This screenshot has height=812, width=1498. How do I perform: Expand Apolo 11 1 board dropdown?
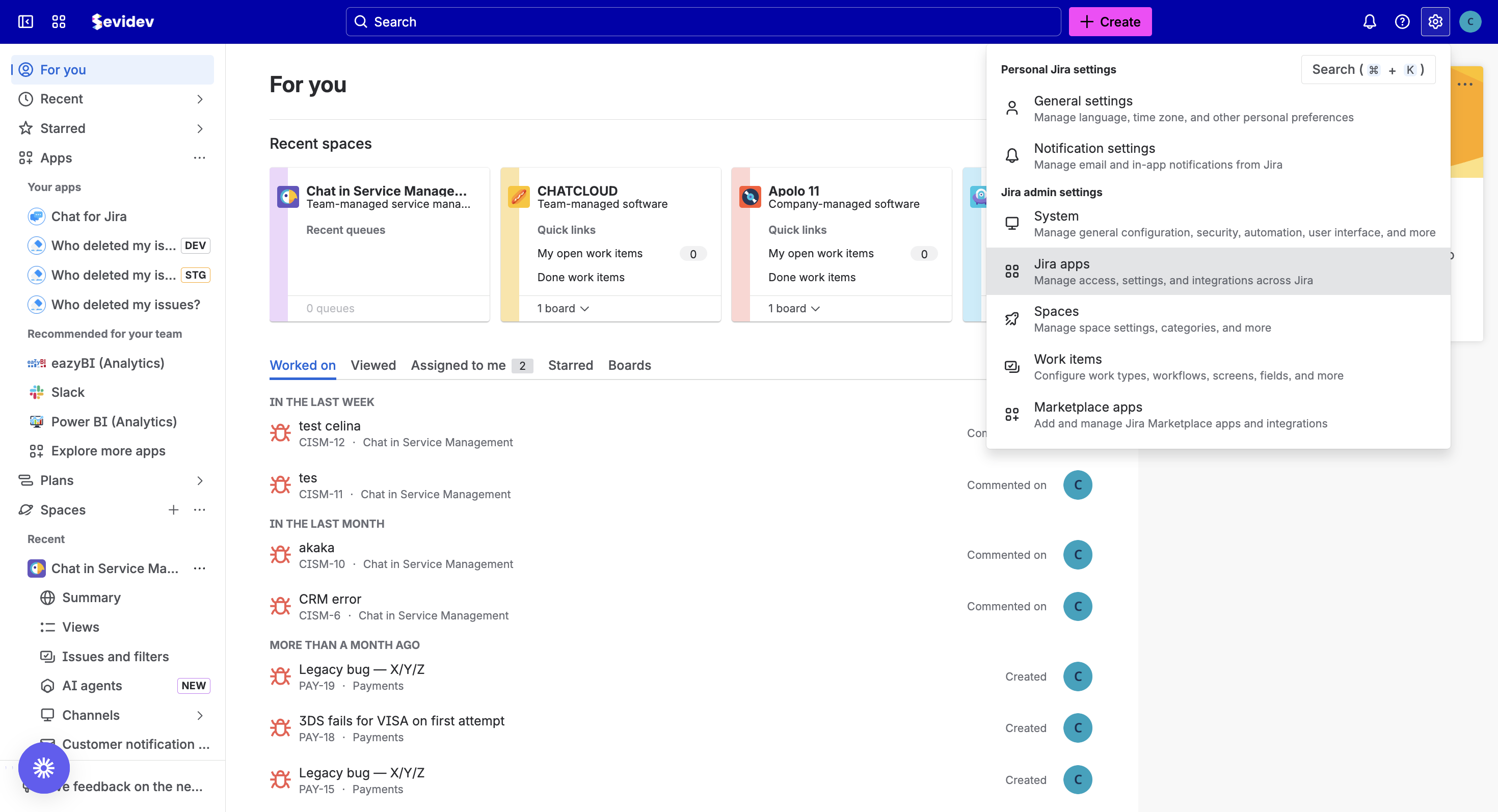pos(793,309)
